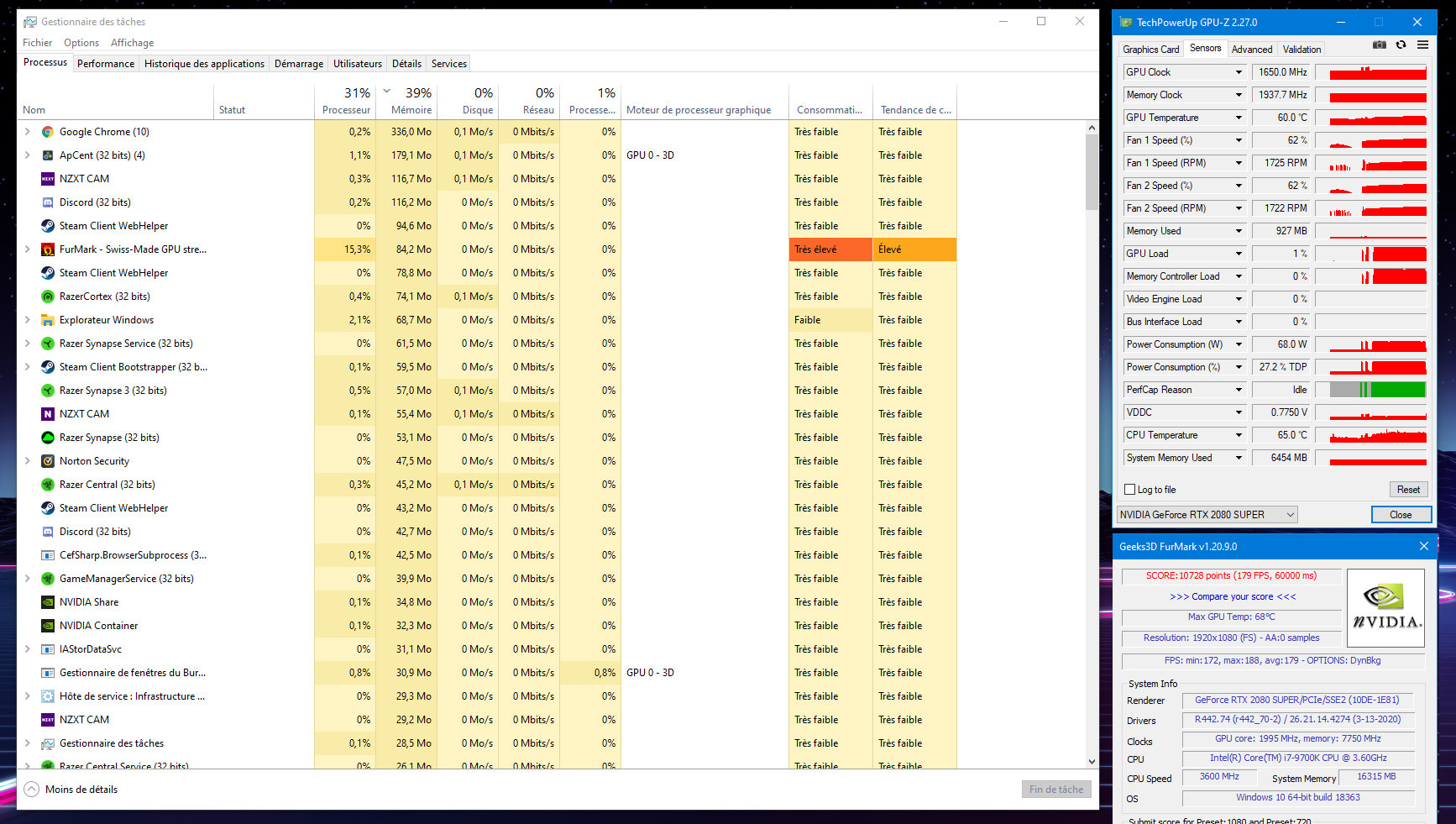Sort processes by the Mémoire column
The image size is (1456, 824).
(x=411, y=110)
